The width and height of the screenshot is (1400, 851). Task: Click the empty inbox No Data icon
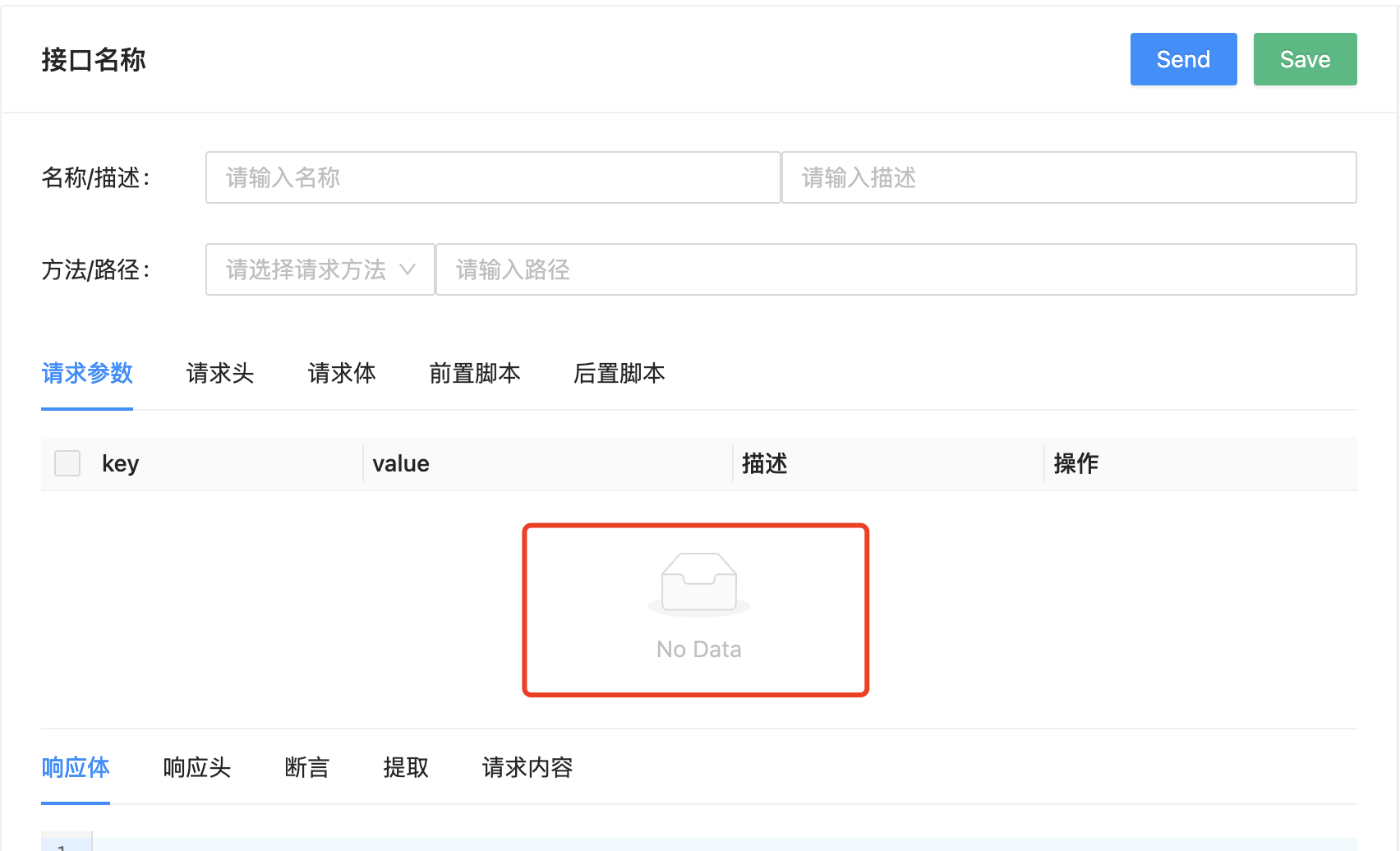[699, 585]
